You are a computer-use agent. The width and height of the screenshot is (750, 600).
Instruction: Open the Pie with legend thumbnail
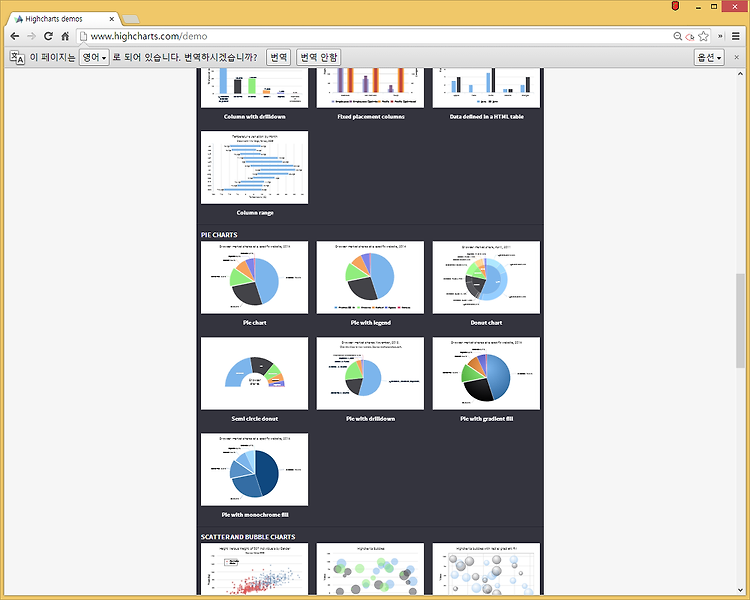(370, 278)
